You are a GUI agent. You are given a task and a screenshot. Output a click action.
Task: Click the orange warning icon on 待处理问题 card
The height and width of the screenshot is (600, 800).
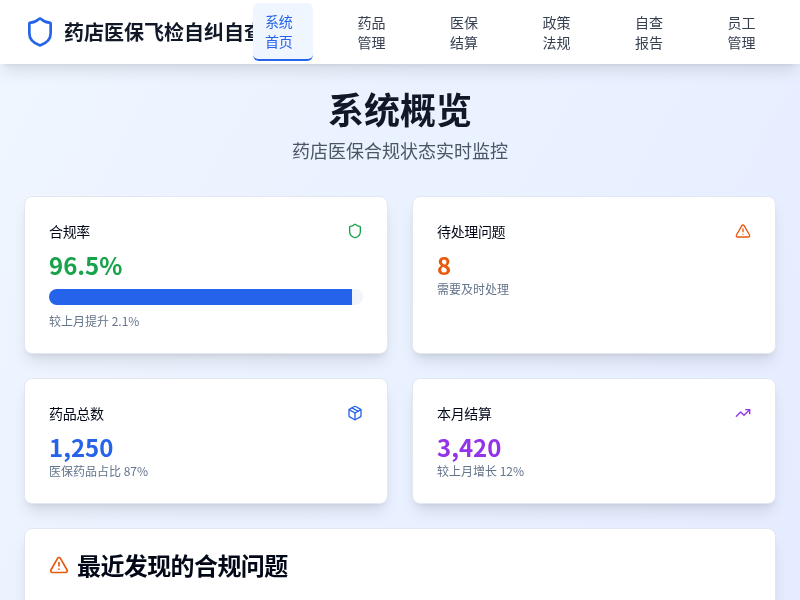click(743, 230)
